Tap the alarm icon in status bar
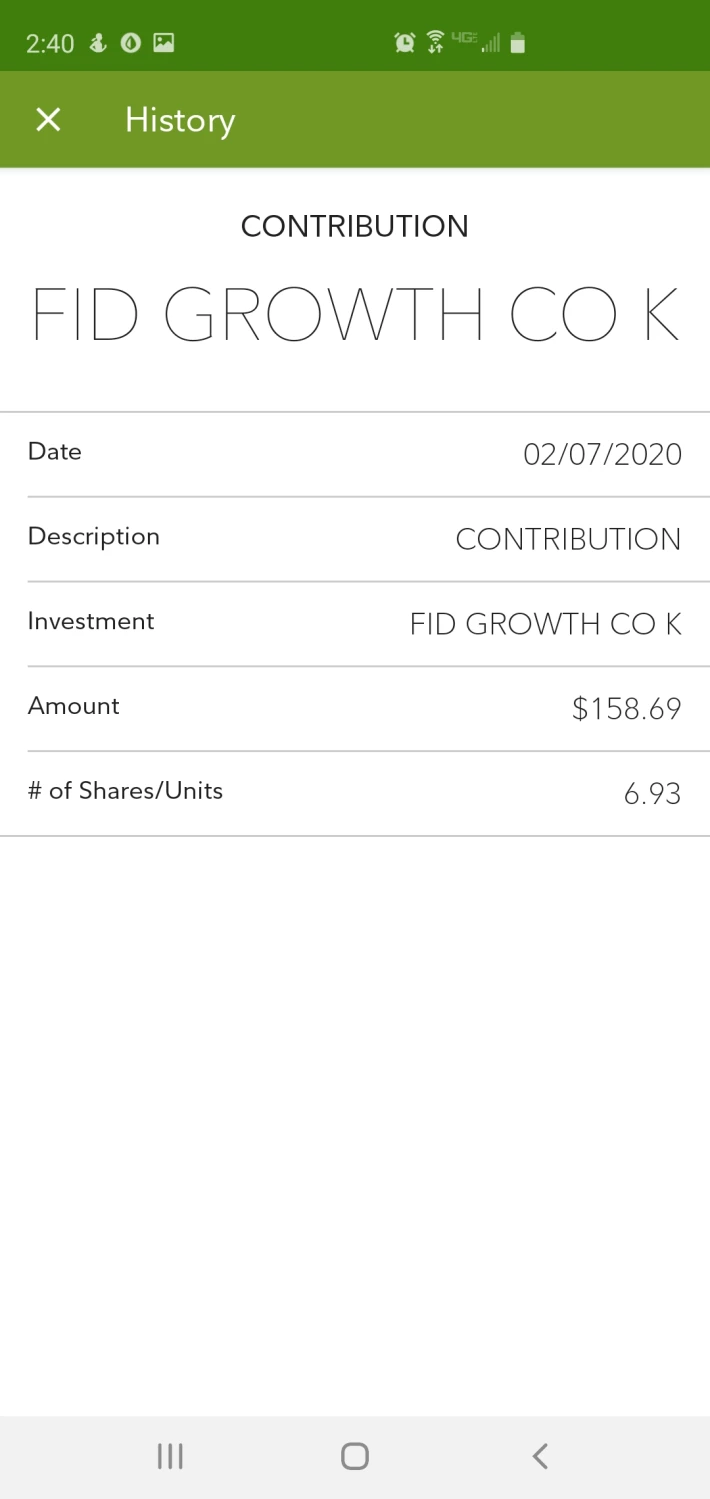The width and height of the screenshot is (710, 1499). pyautogui.click(x=405, y=42)
